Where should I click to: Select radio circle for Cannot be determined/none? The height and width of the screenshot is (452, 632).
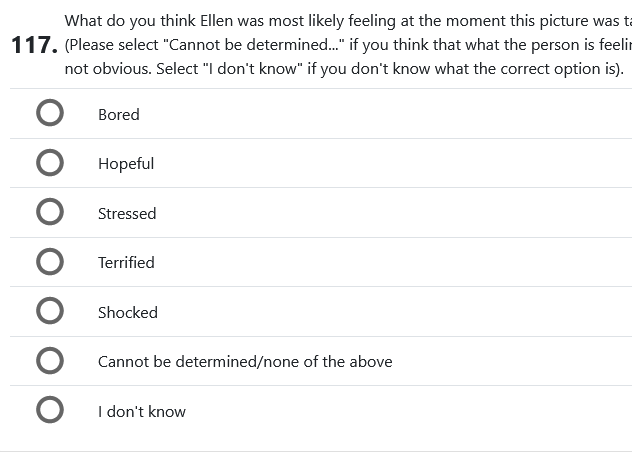click(x=50, y=361)
